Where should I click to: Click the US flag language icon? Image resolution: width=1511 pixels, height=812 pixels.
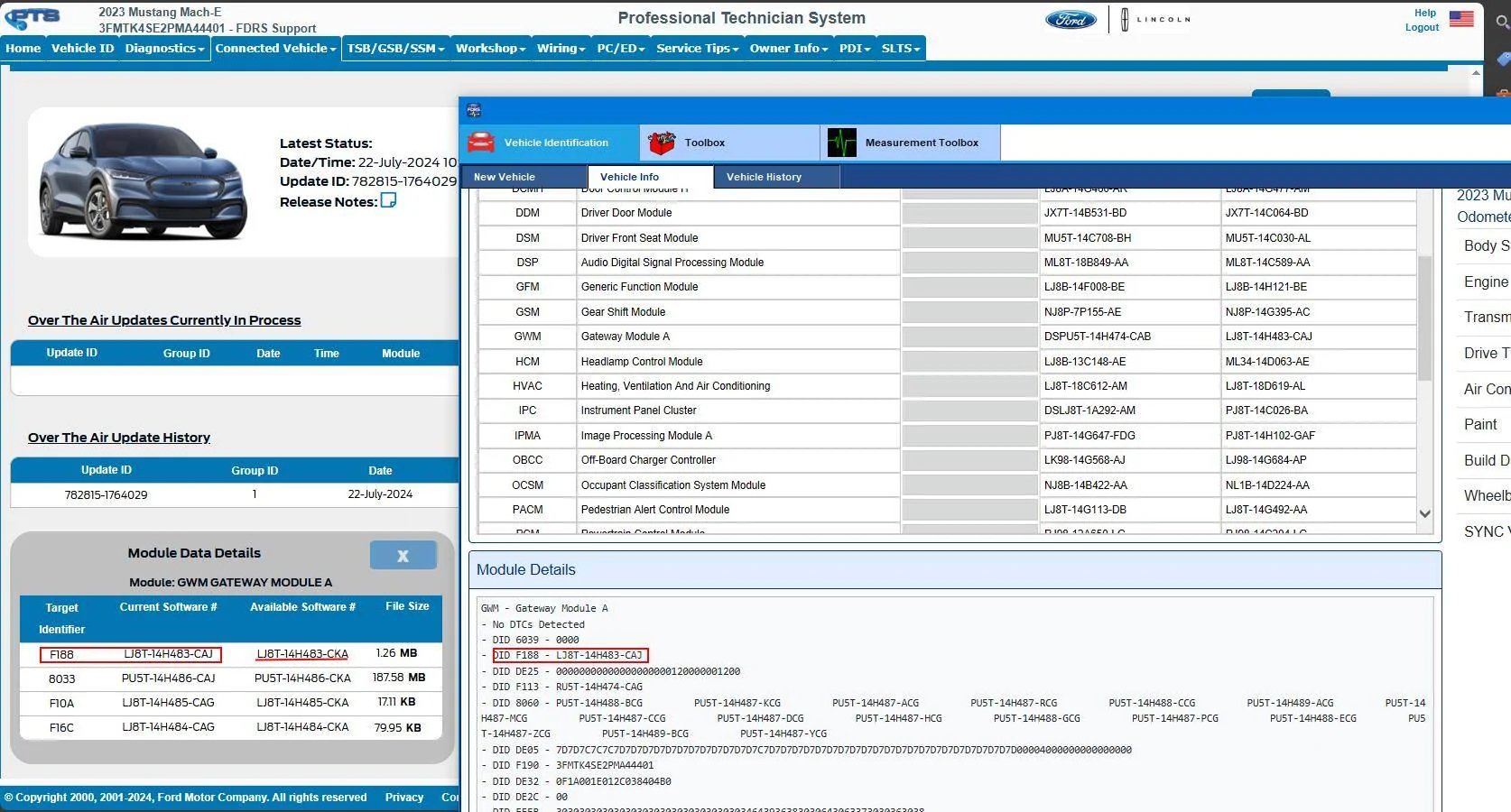[x=1461, y=19]
